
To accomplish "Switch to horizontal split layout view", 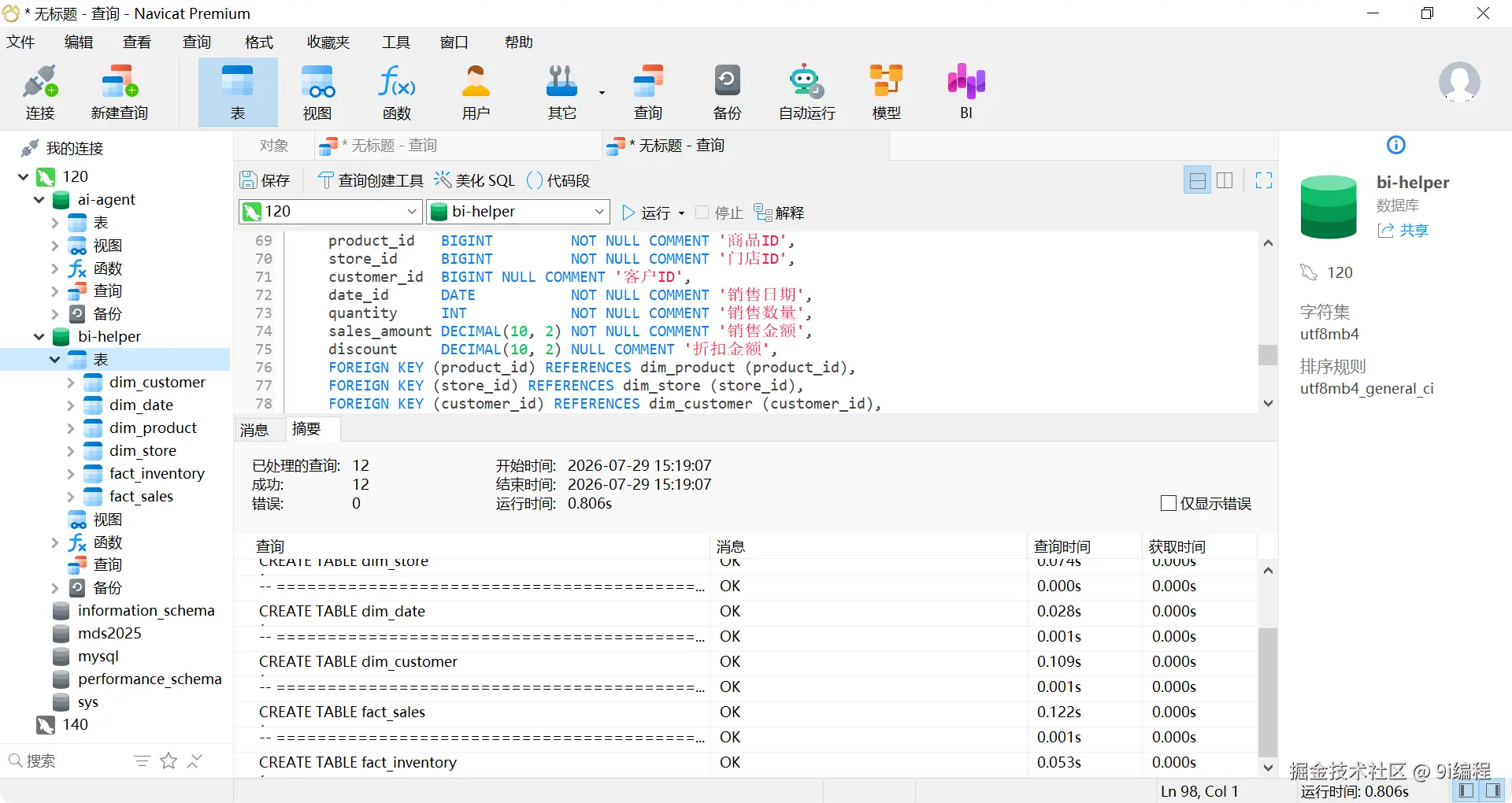I will 1198,180.
